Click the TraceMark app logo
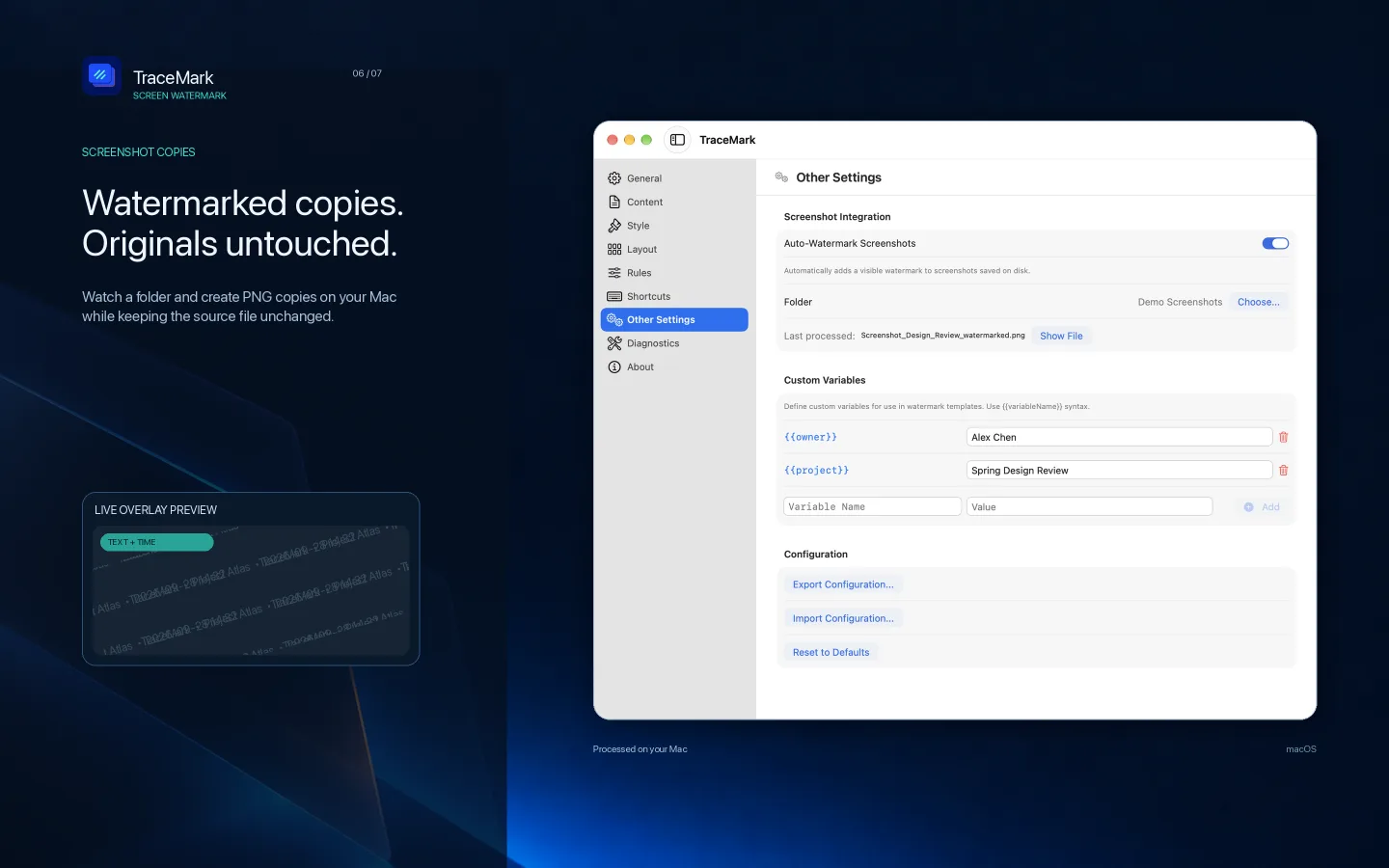1389x868 pixels. (x=101, y=76)
